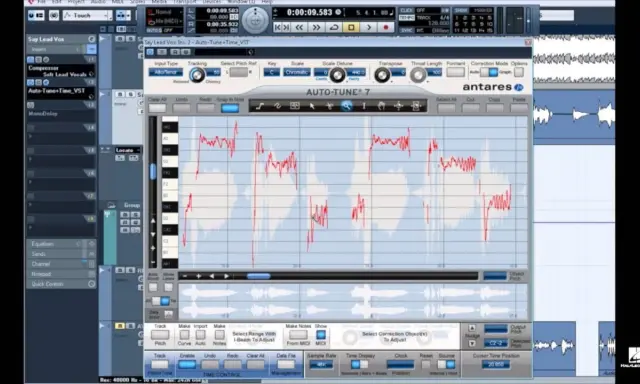Click the Cut button in Auto-Tune
Image resolution: width=640 pixels, height=384 pixels.
click(471, 108)
